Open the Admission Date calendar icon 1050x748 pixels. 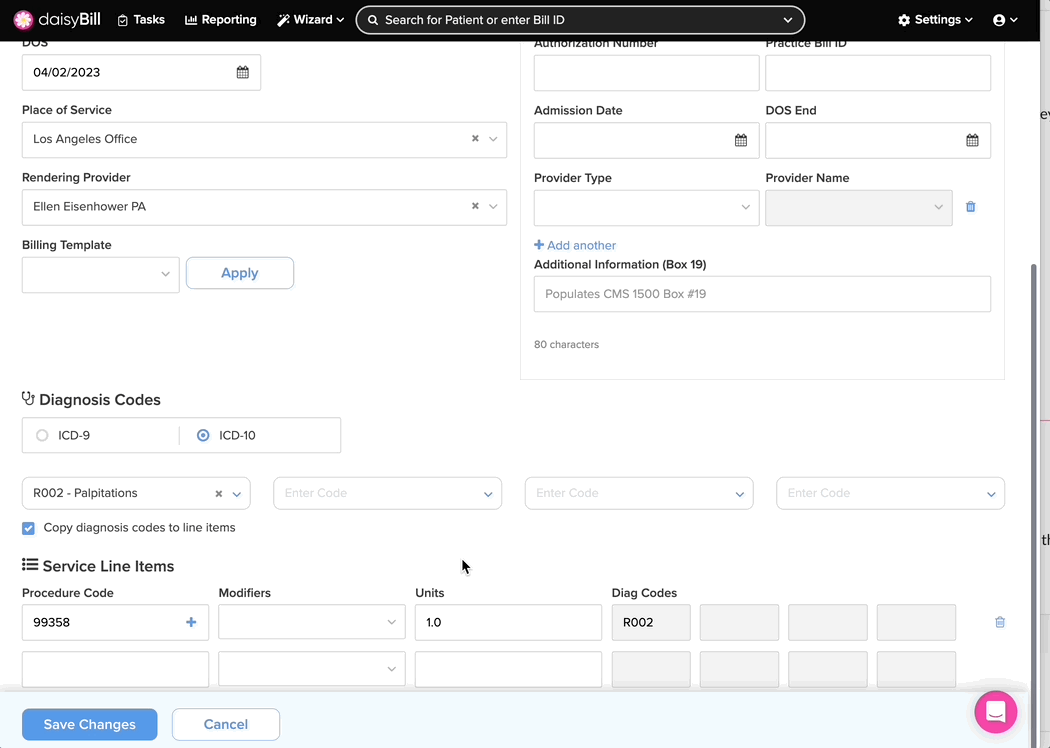(741, 140)
